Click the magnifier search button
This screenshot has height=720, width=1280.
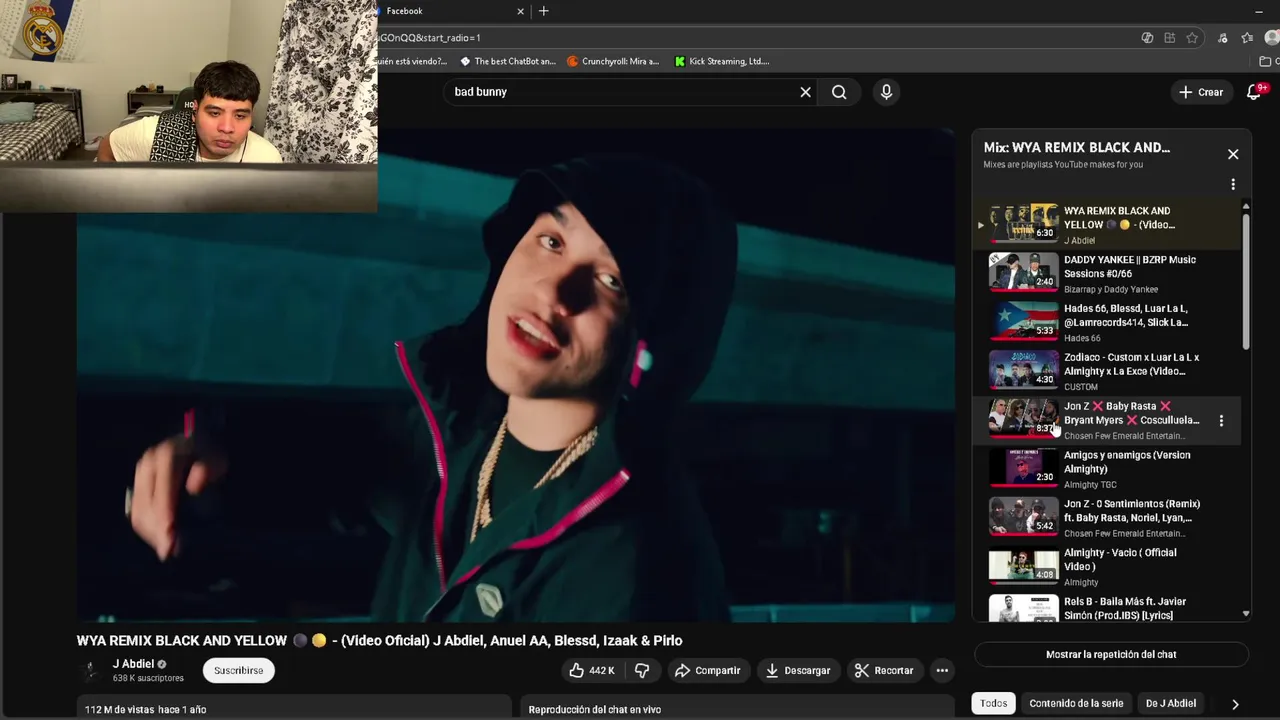pyautogui.click(x=839, y=92)
